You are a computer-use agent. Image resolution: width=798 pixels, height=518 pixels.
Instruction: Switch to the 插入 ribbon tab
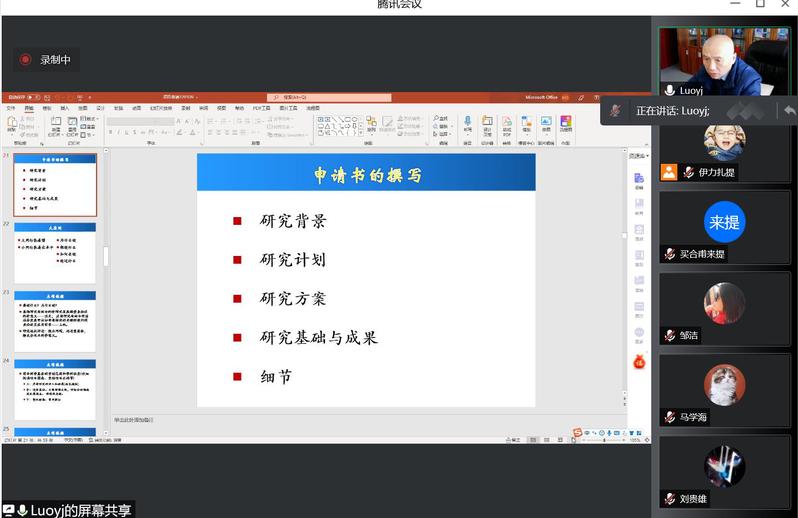[x=64, y=108]
